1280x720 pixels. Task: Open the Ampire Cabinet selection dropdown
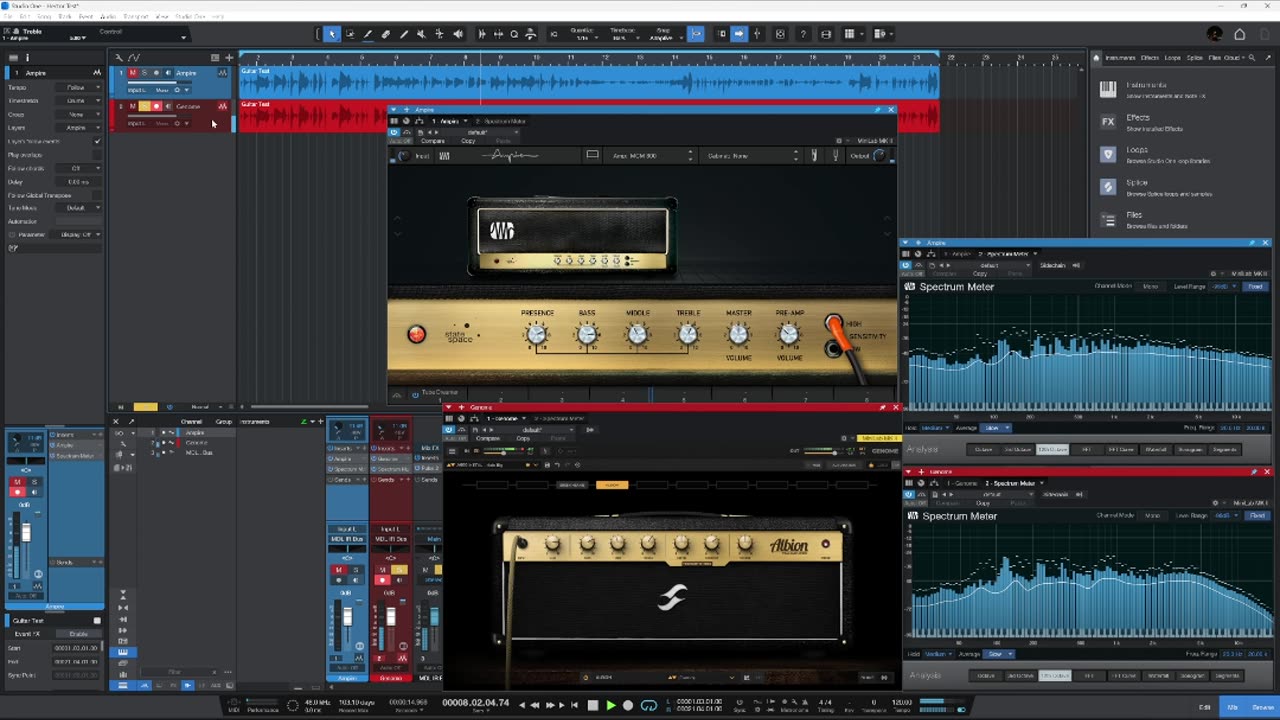(753, 156)
